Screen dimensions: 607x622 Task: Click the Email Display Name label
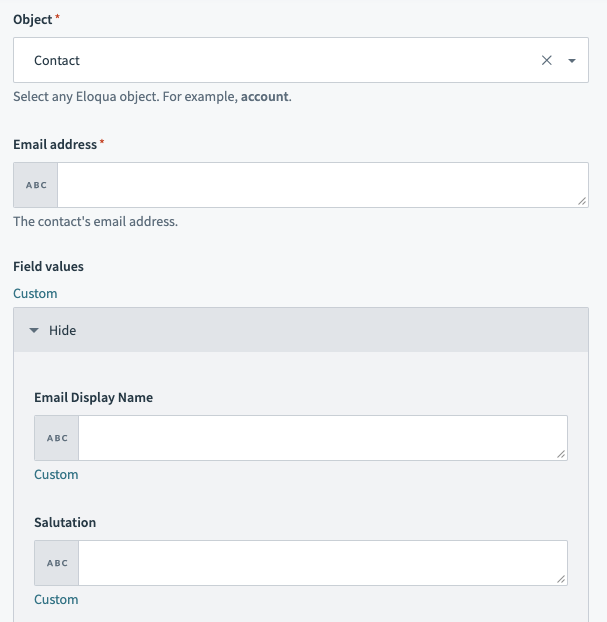coord(93,397)
